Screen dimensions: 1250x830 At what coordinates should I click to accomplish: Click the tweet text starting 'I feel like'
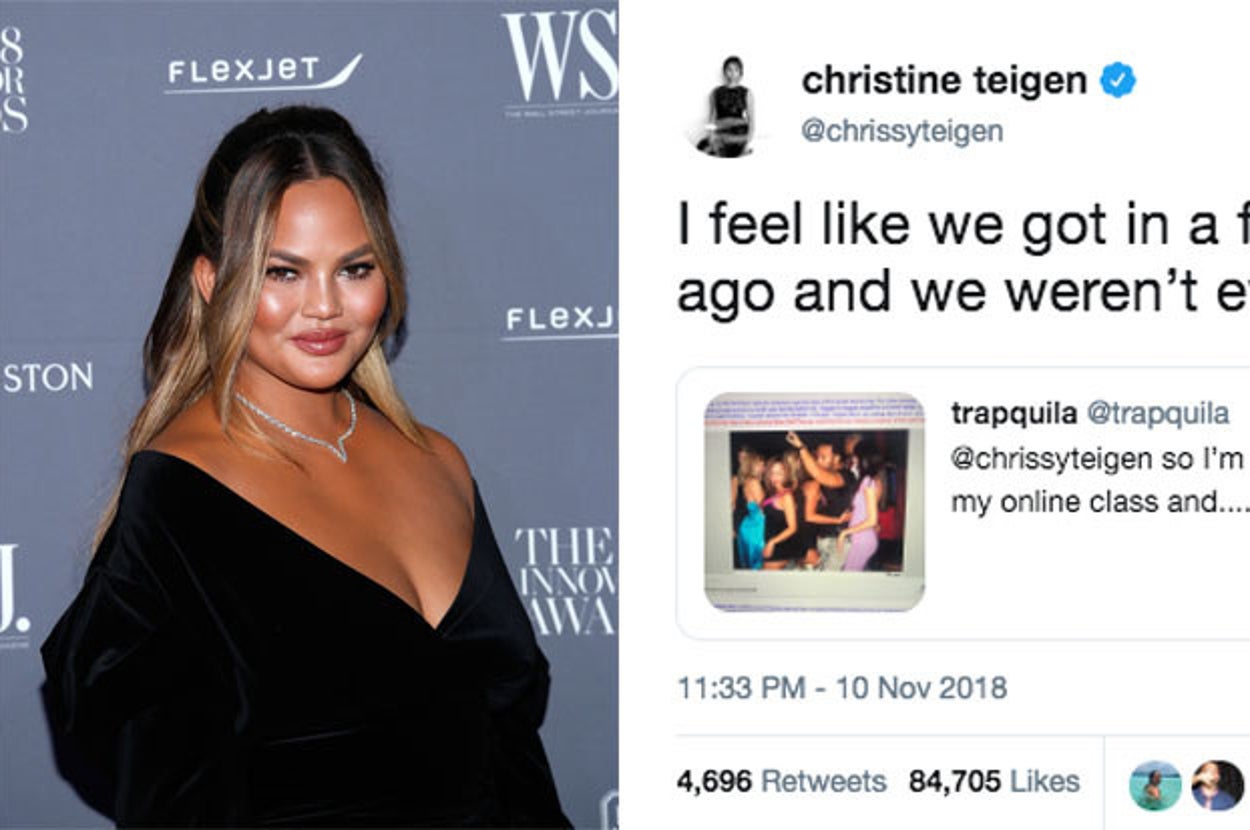pyautogui.click(x=963, y=259)
